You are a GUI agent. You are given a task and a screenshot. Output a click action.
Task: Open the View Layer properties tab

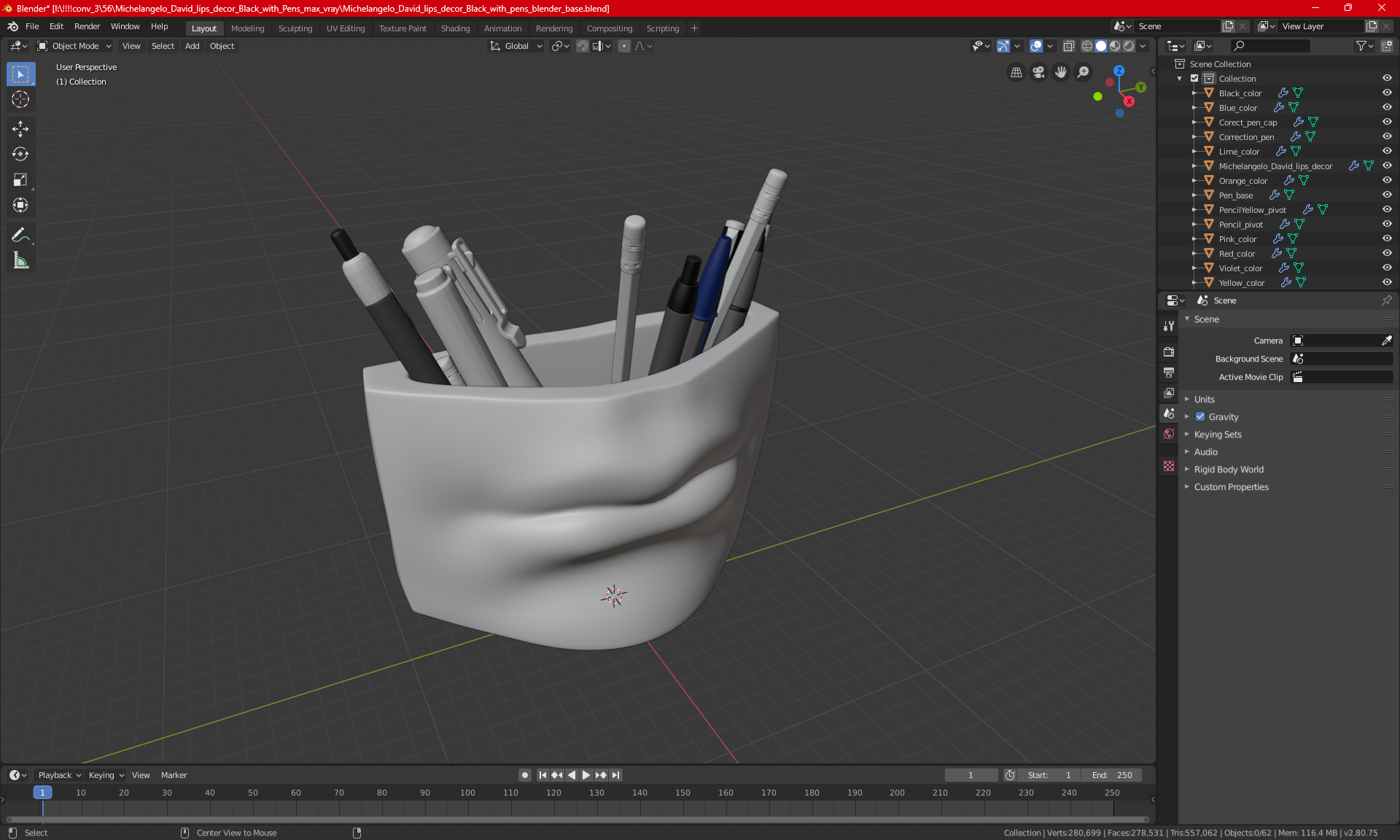click(x=1169, y=393)
